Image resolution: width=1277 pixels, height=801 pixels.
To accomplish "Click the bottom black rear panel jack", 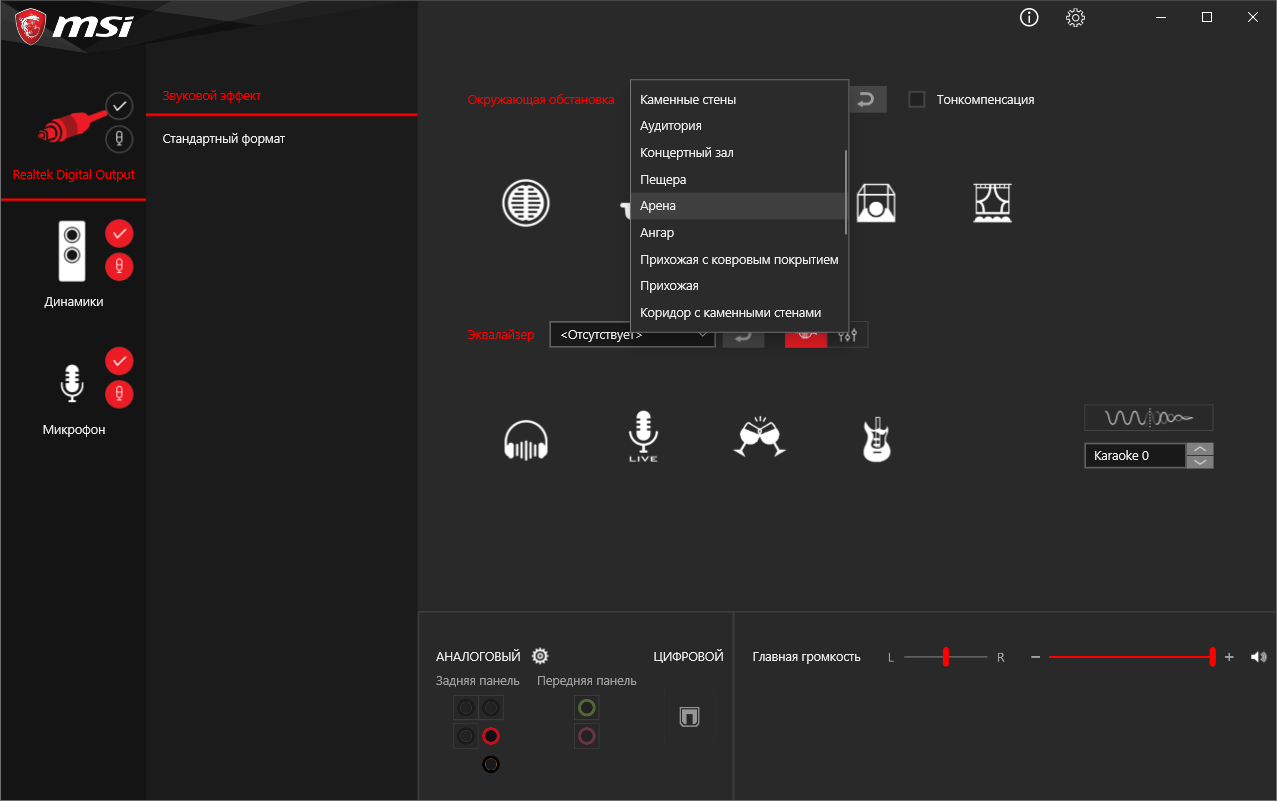I will [x=490, y=764].
